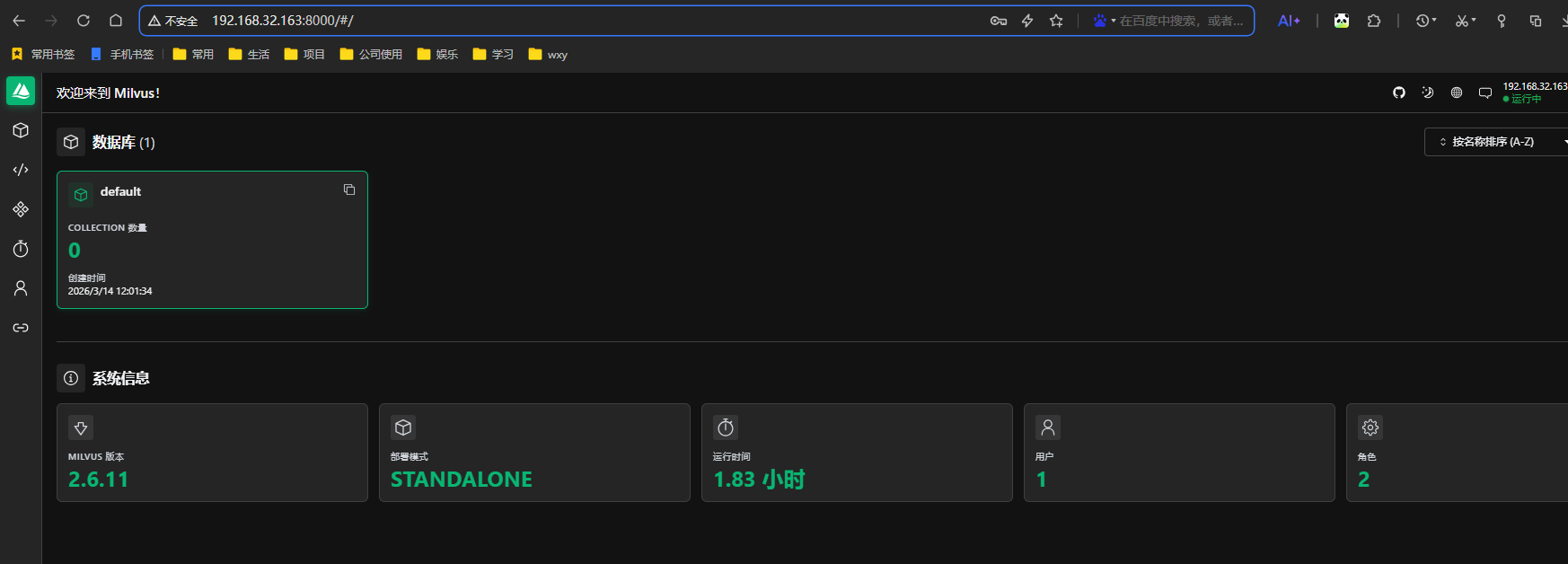
Task: Bookmark page with star icon
Action: click(1056, 21)
